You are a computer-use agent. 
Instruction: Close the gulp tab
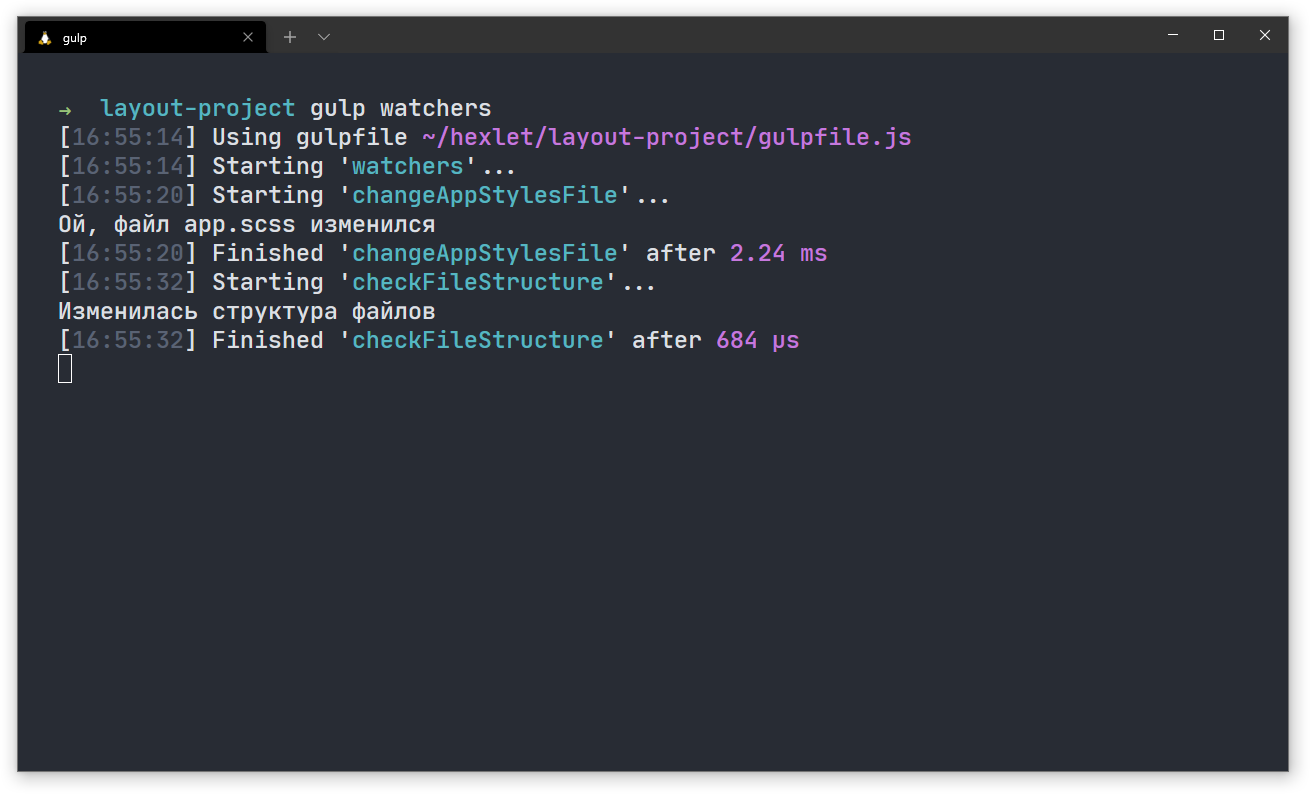pos(248,38)
